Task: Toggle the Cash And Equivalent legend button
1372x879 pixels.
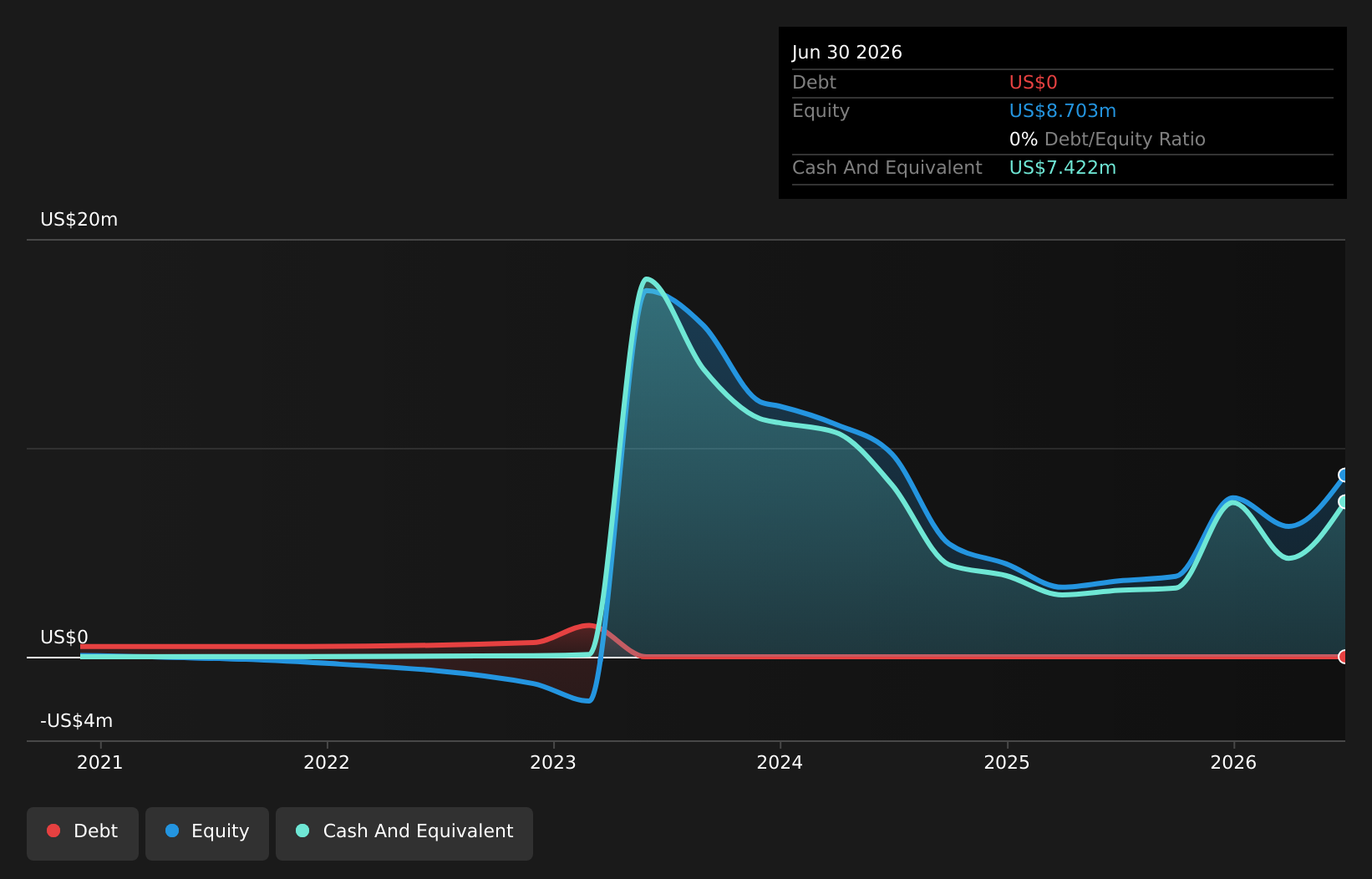Action: pos(404,833)
